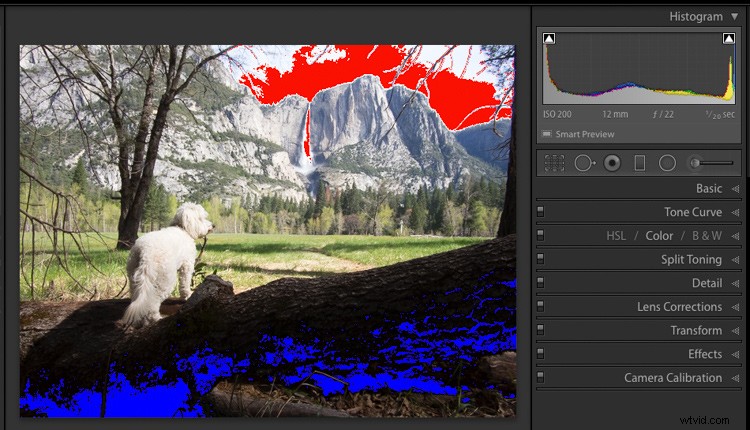Toggle the Lens Corrections panel on/off switch
The width and height of the screenshot is (750, 430).
pyautogui.click(x=540, y=306)
